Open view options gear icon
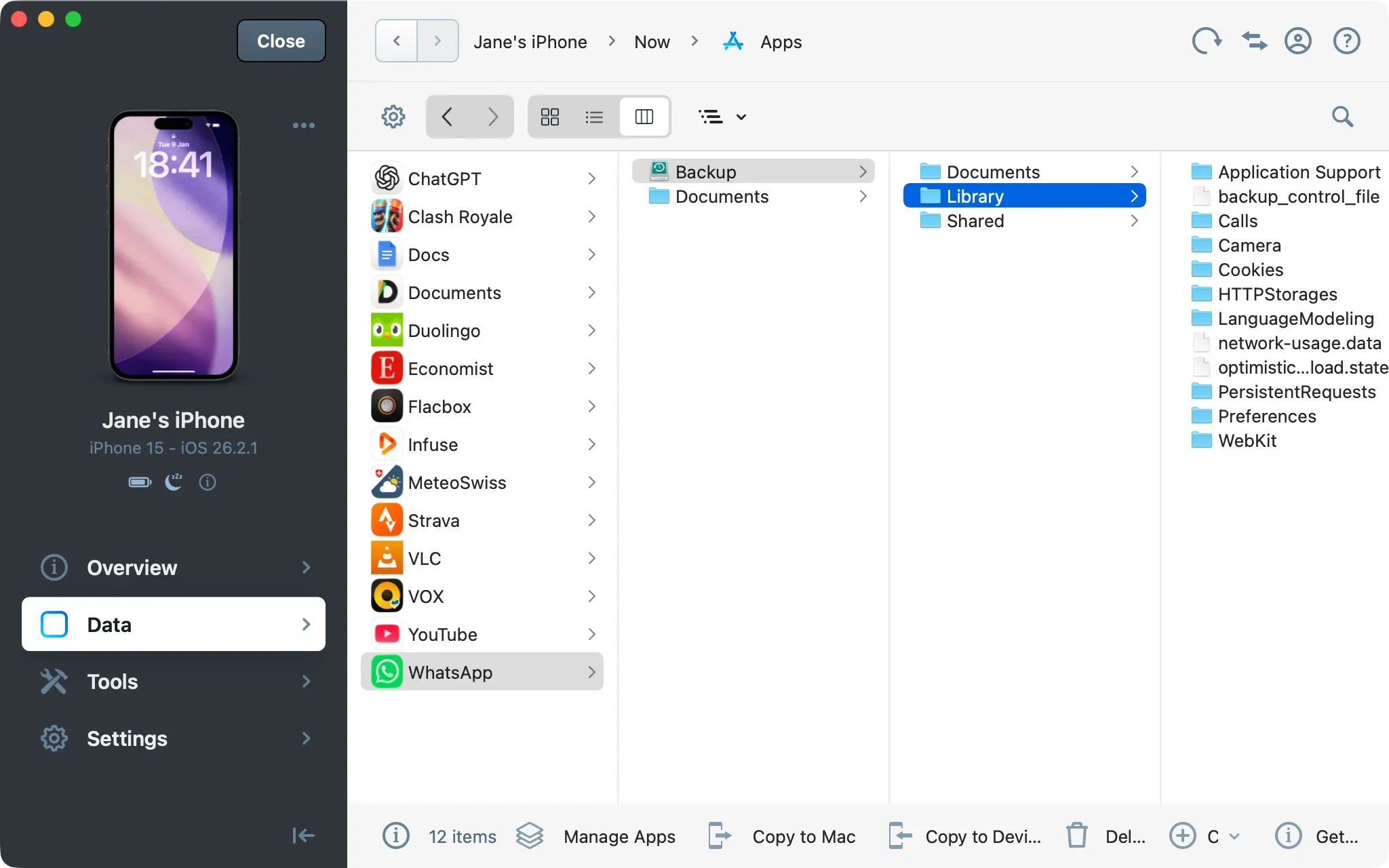 click(393, 117)
